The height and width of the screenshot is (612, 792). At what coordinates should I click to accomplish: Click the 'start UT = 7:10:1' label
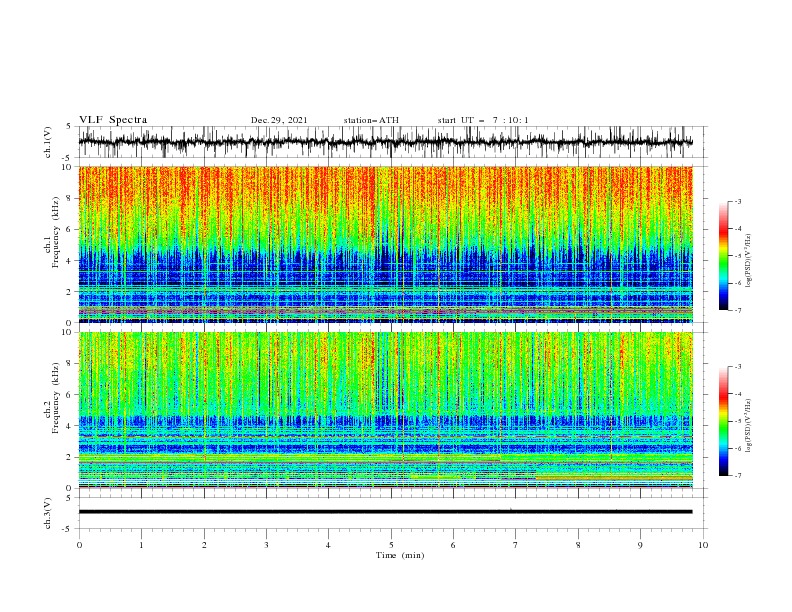(483, 120)
